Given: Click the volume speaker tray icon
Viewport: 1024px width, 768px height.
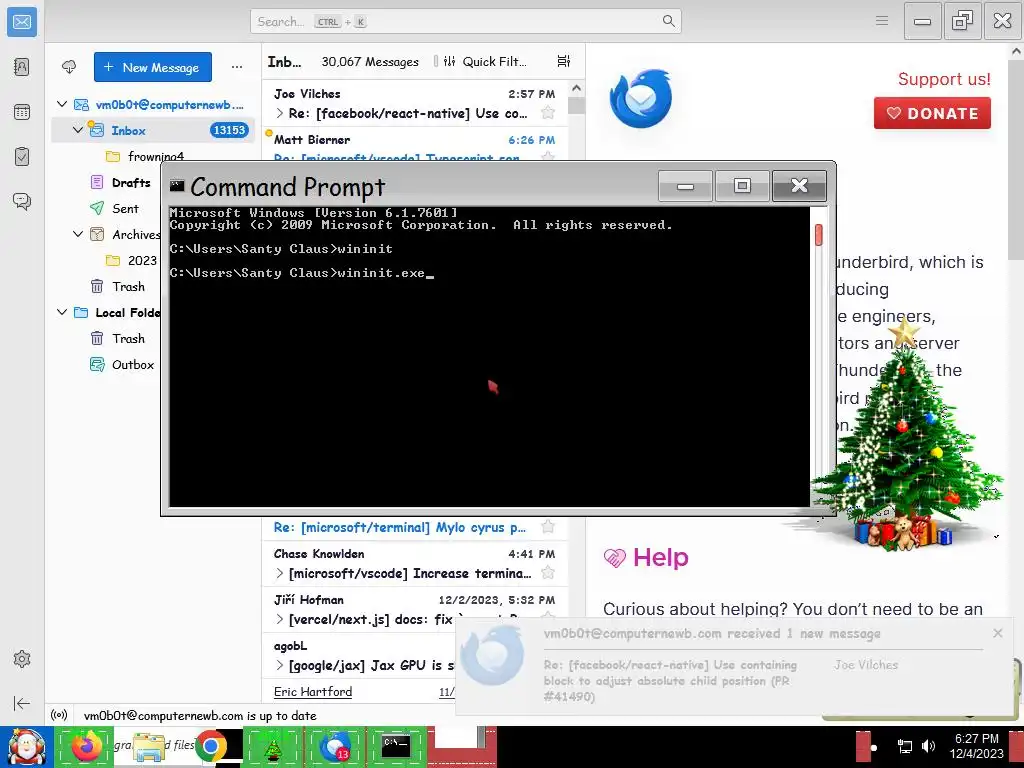Looking at the screenshot, I should 929,746.
